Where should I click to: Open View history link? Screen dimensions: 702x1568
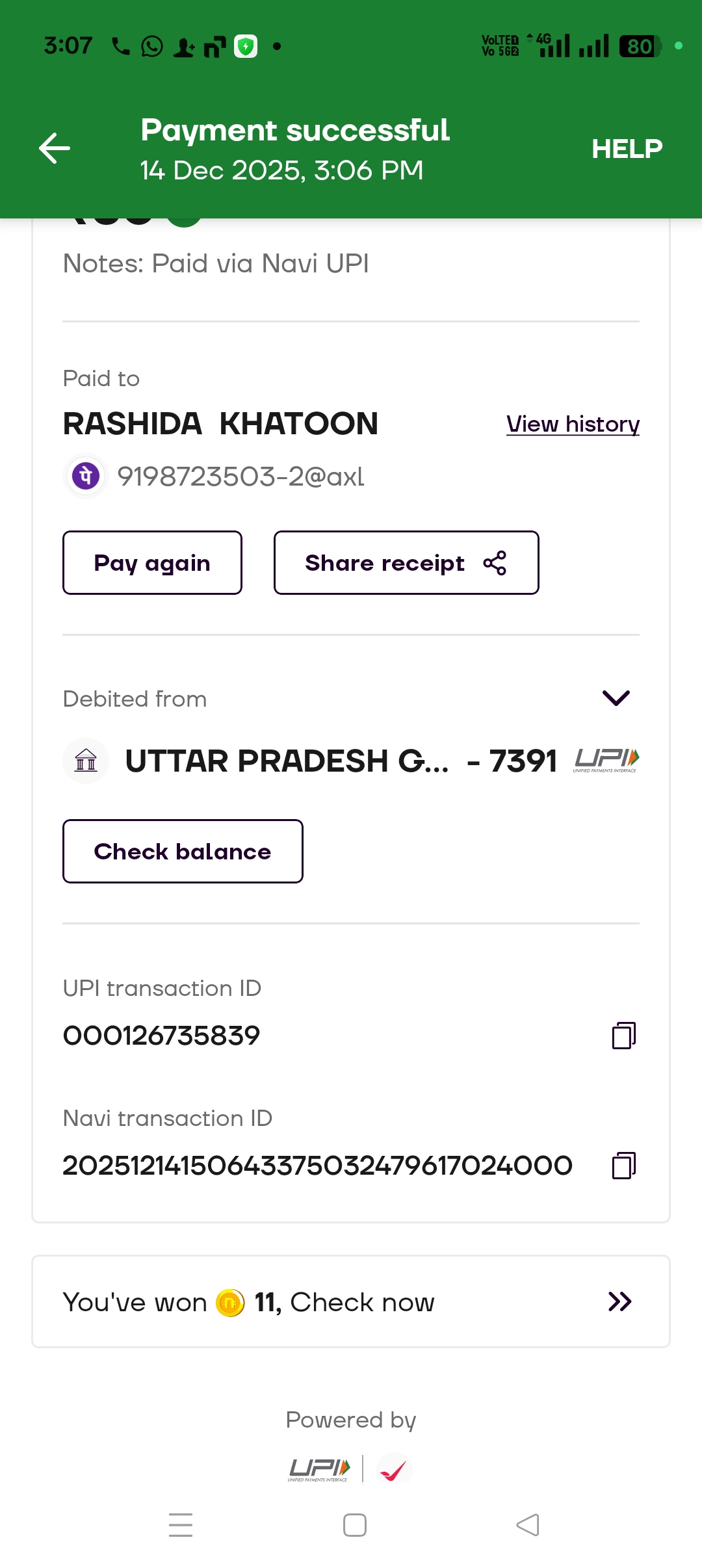pyautogui.click(x=573, y=424)
